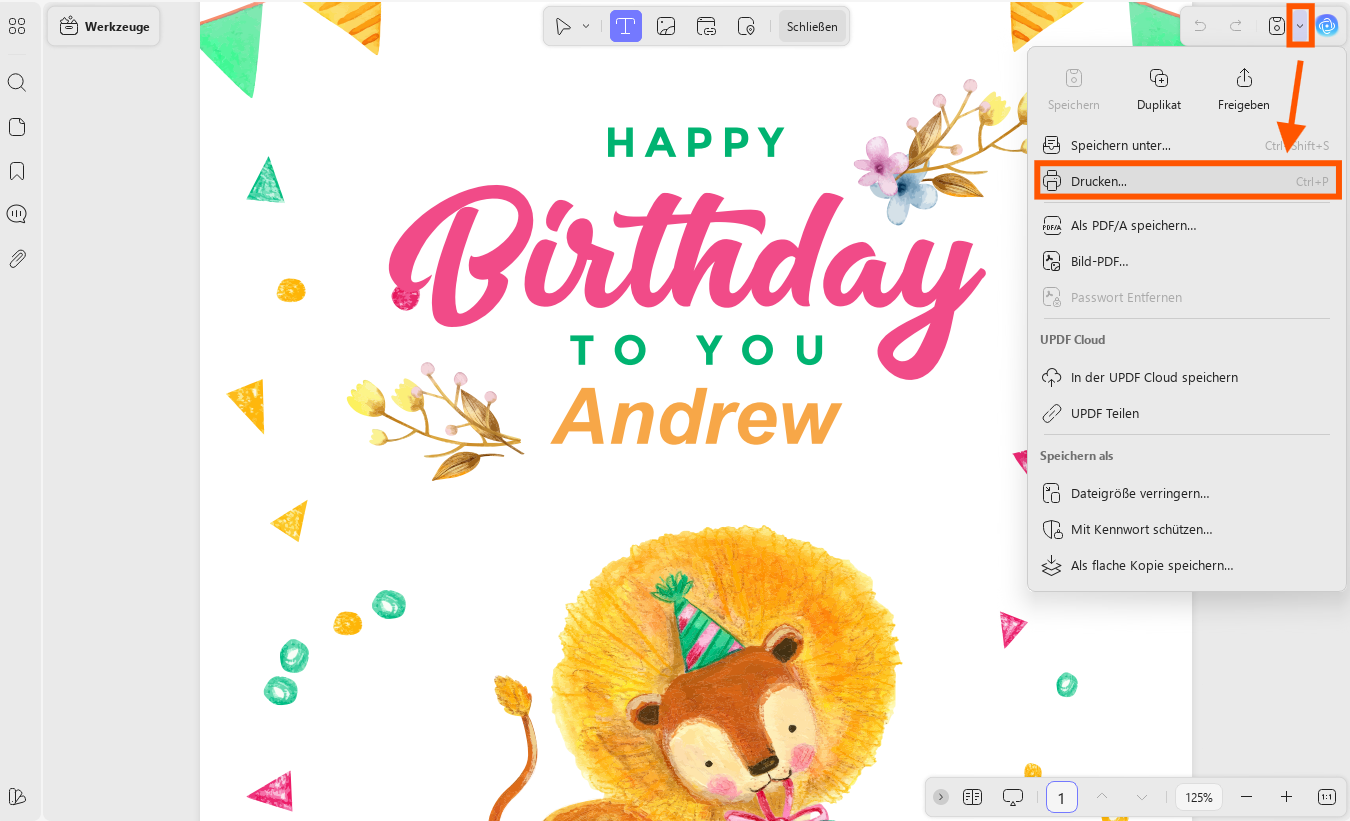Expand the bottom toolbar collapse chevron
Image resolution: width=1350 pixels, height=821 pixels.
941,797
